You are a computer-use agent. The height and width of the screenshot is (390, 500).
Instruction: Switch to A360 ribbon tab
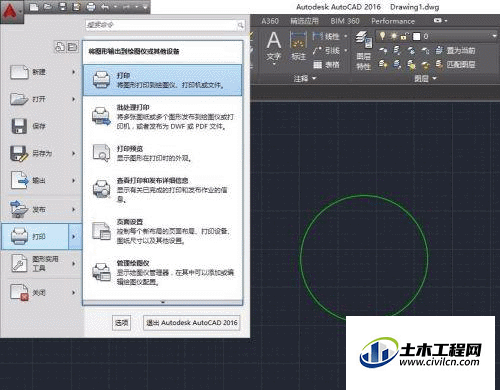tap(270, 21)
